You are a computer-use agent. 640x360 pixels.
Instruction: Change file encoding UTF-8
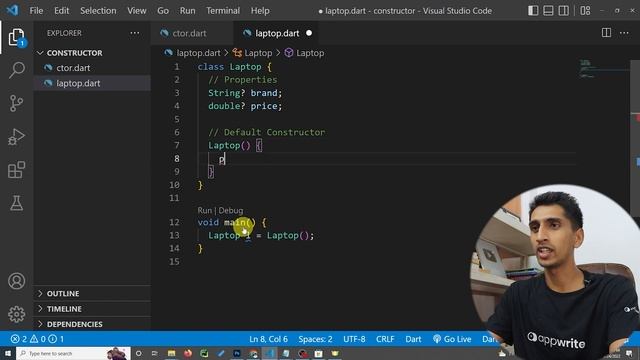[x=354, y=339]
